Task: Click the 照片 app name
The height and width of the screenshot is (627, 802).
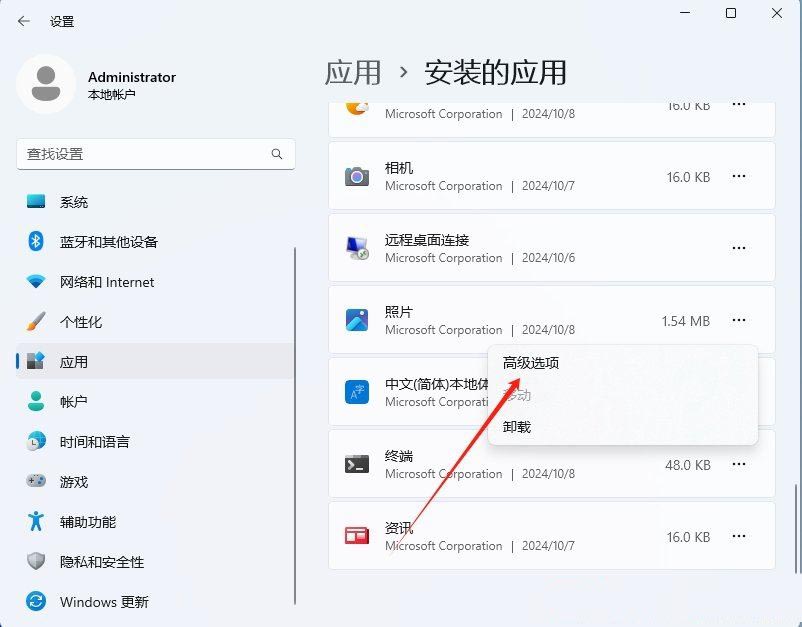Action: (399, 312)
